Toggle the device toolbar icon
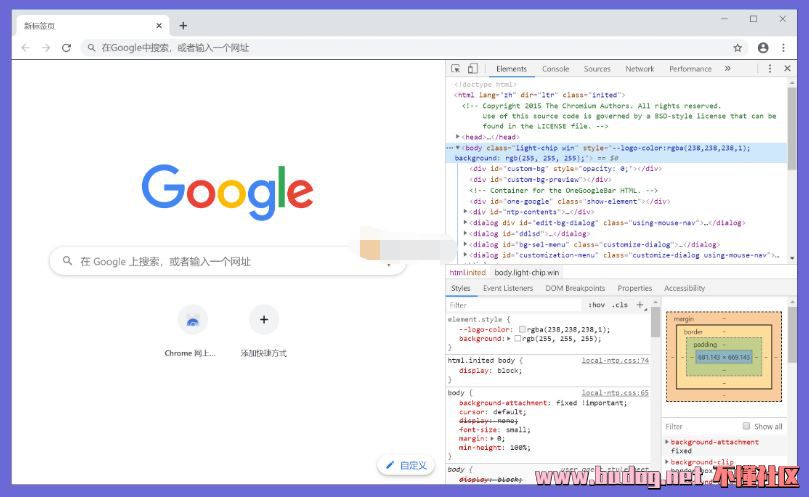 coord(472,69)
